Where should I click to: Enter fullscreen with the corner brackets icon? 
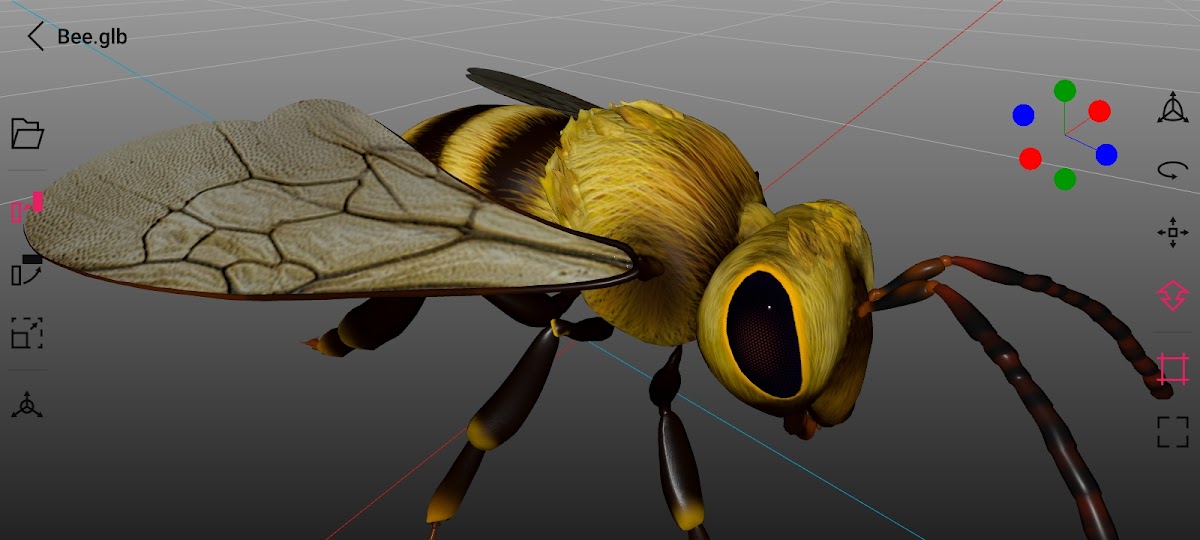tap(1173, 432)
